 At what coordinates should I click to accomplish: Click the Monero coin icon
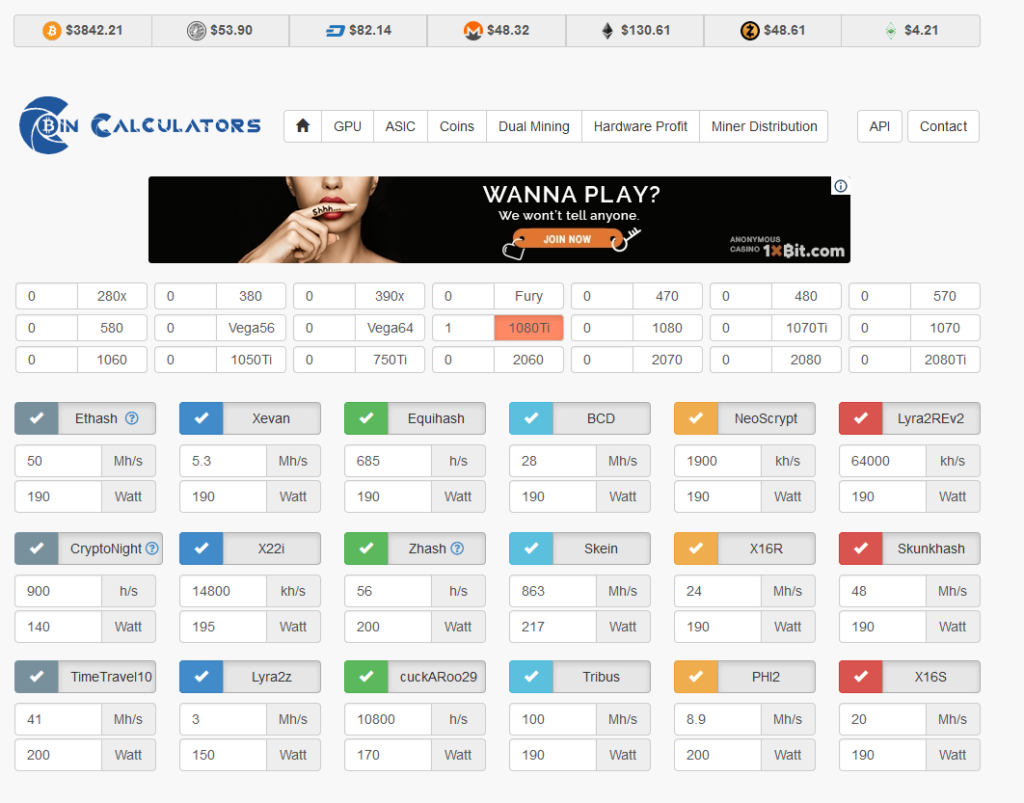pos(473,31)
